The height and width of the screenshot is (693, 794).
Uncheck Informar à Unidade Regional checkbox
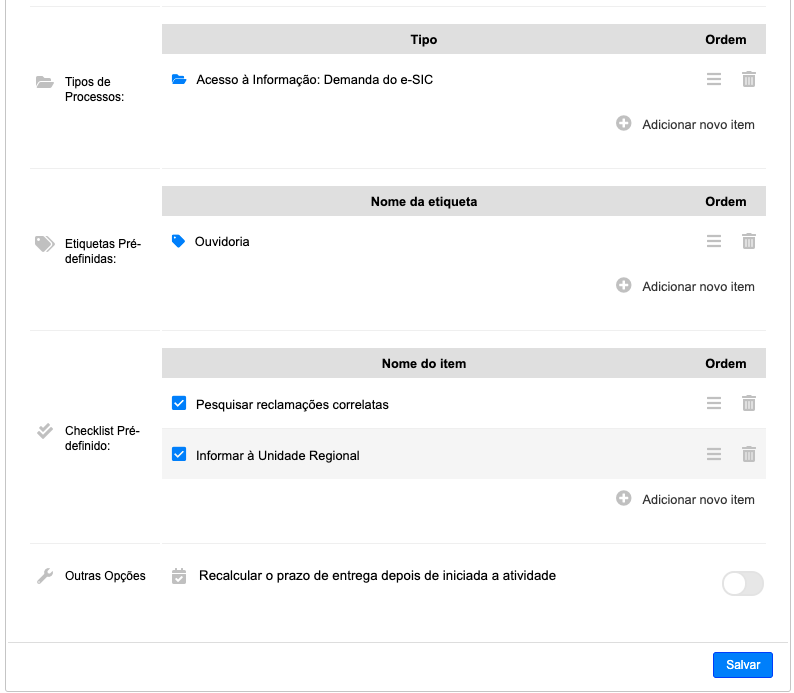[x=179, y=454]
